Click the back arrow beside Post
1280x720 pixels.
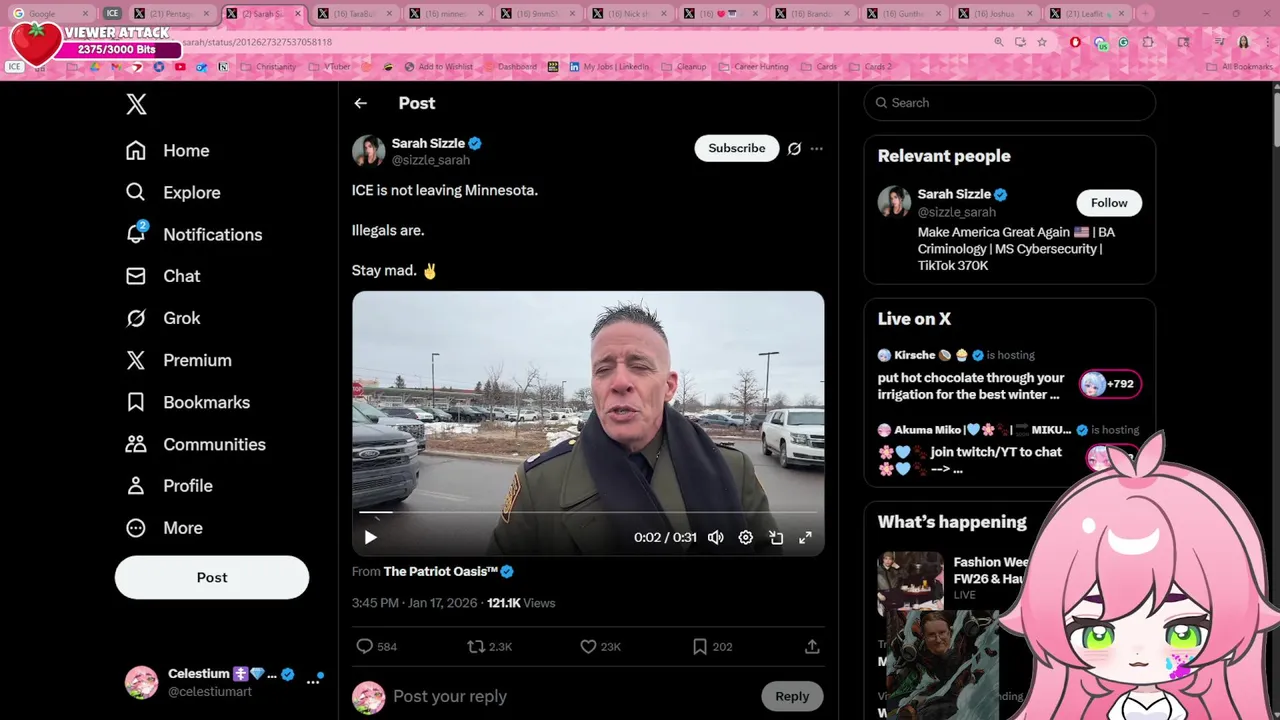[x=361, y=103]
